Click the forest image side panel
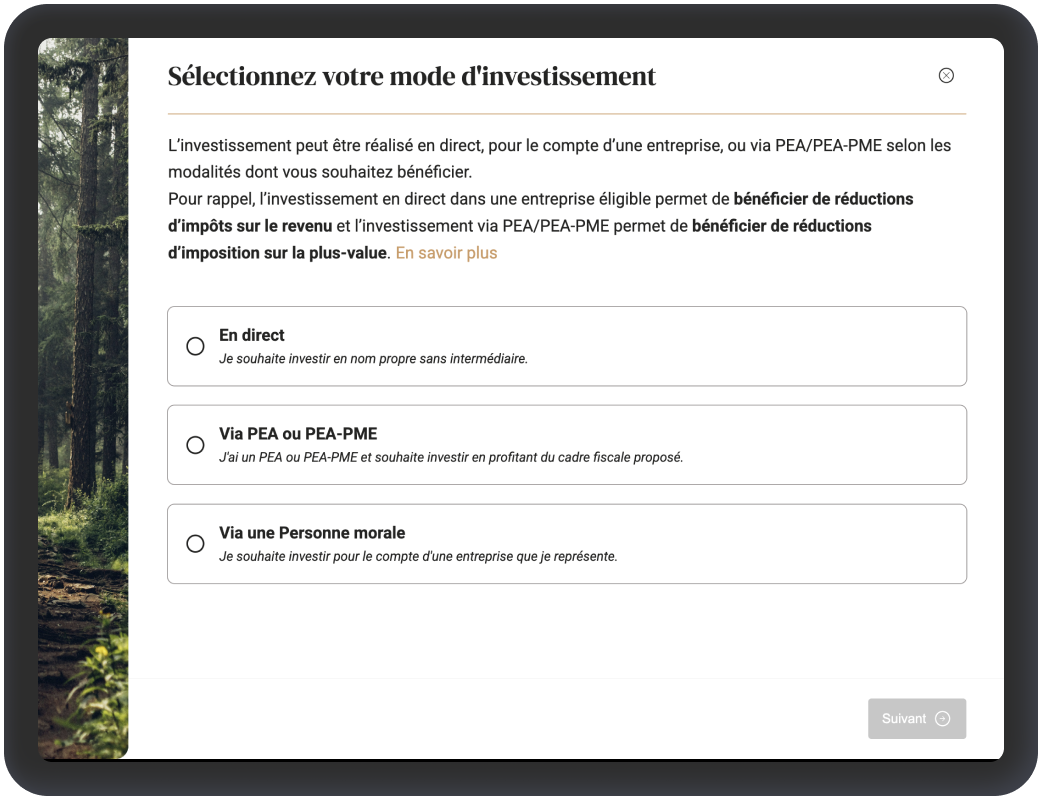 coord(83,400)
